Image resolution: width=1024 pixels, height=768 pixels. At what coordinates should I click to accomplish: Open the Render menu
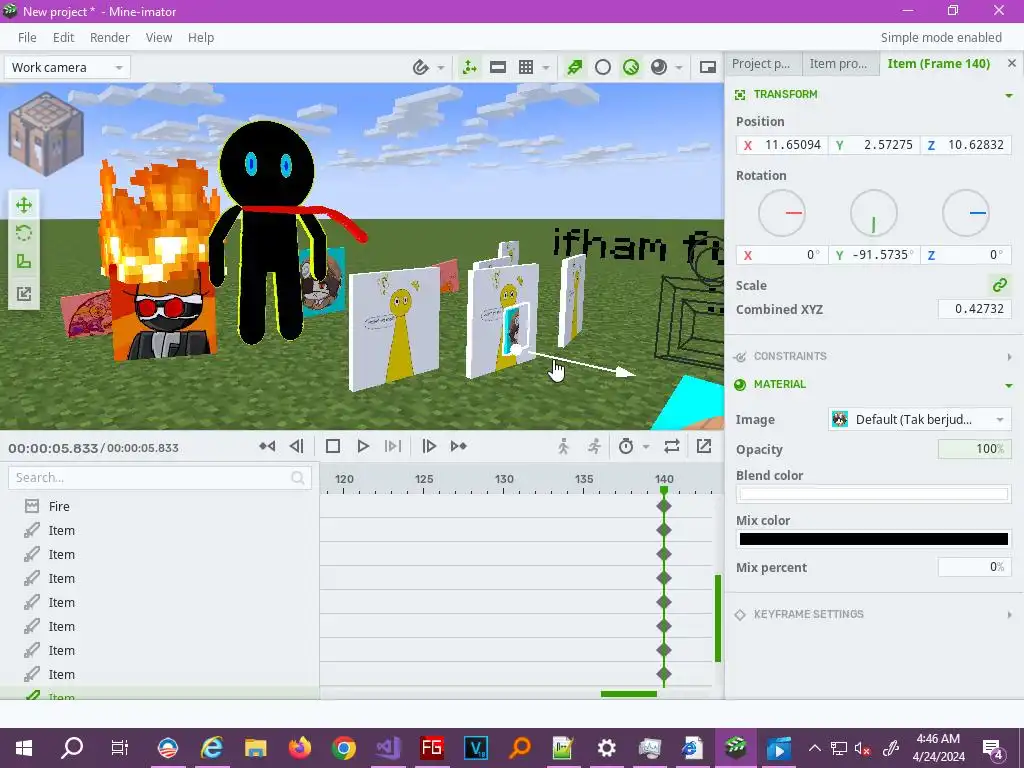click(x=110, y=37)
